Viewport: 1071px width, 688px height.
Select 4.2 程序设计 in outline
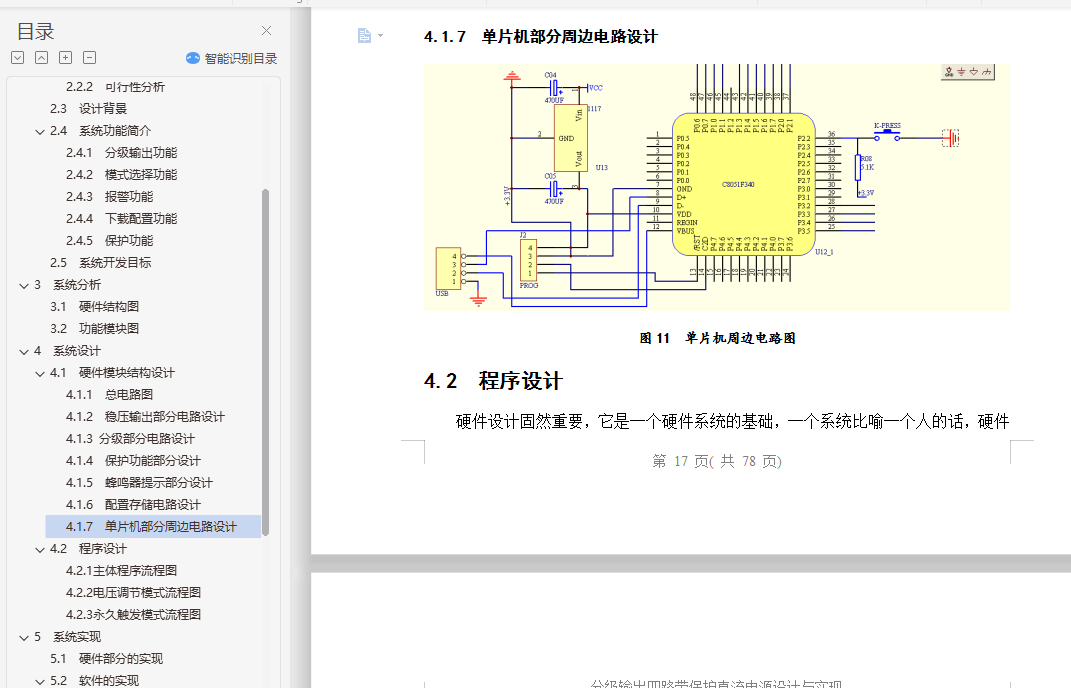click(88, 549)
